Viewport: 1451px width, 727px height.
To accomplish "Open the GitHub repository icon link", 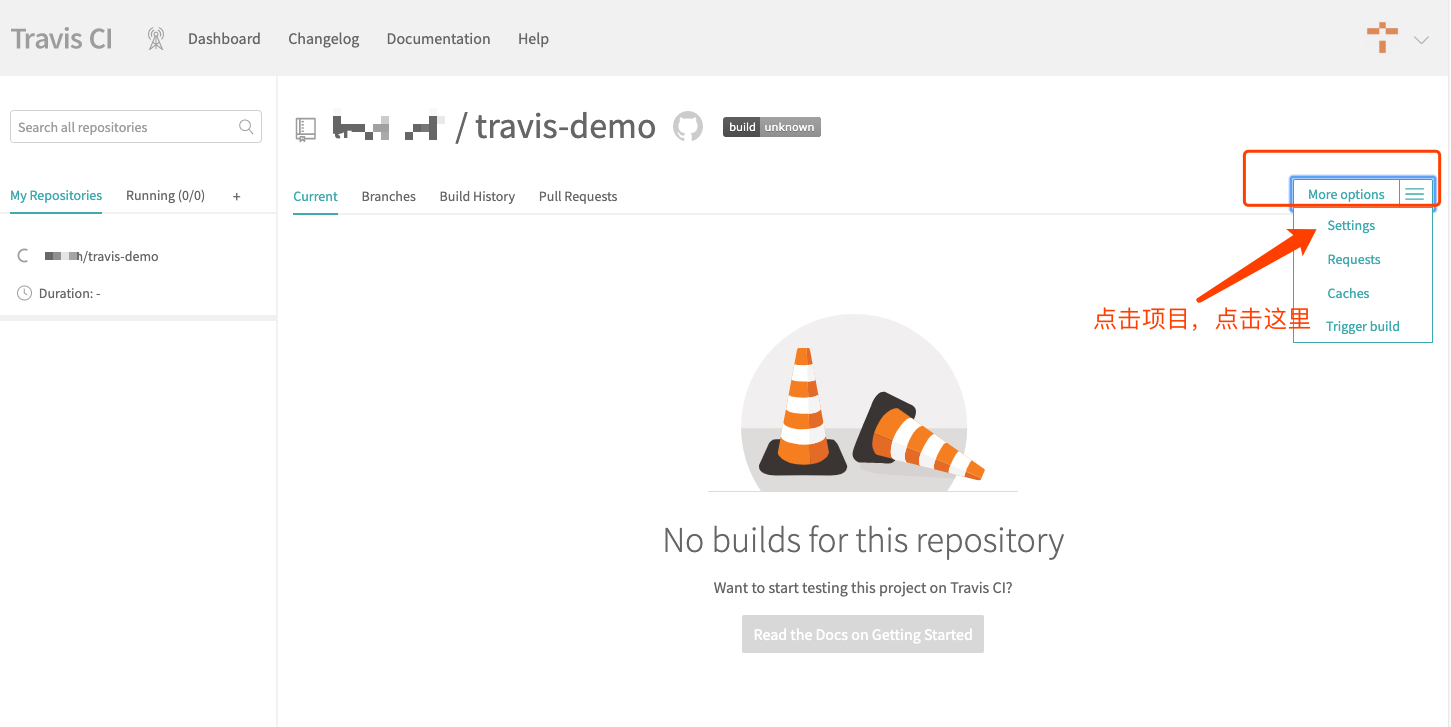I will [687, 127].
